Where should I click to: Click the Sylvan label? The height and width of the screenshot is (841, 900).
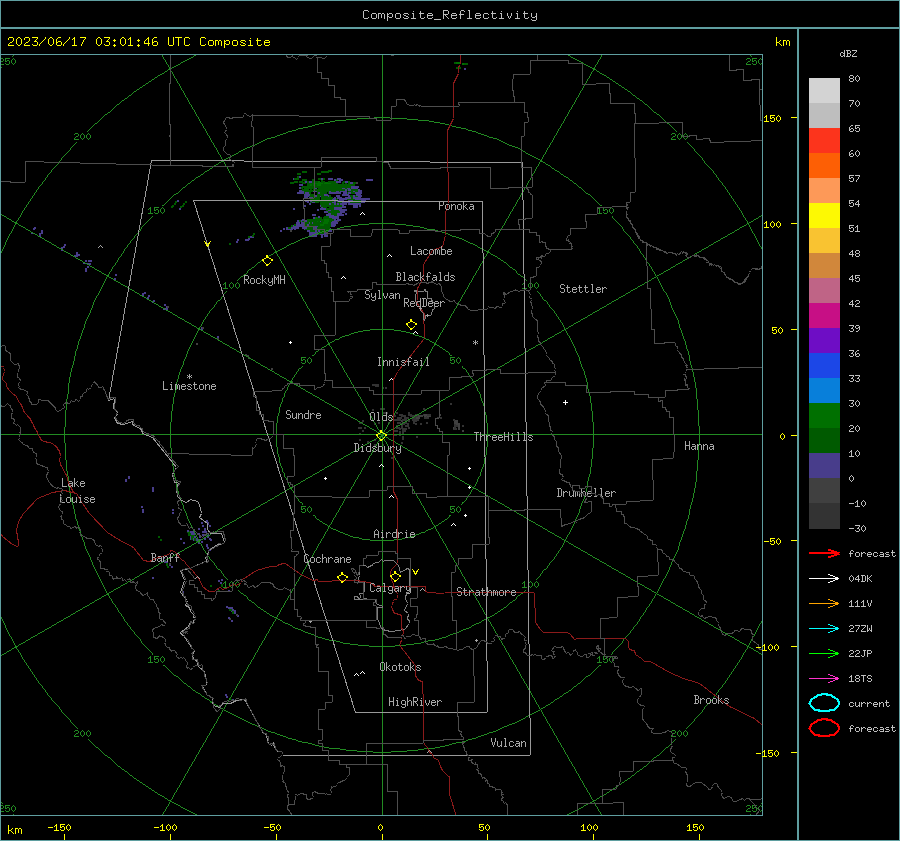click(382, 295)
